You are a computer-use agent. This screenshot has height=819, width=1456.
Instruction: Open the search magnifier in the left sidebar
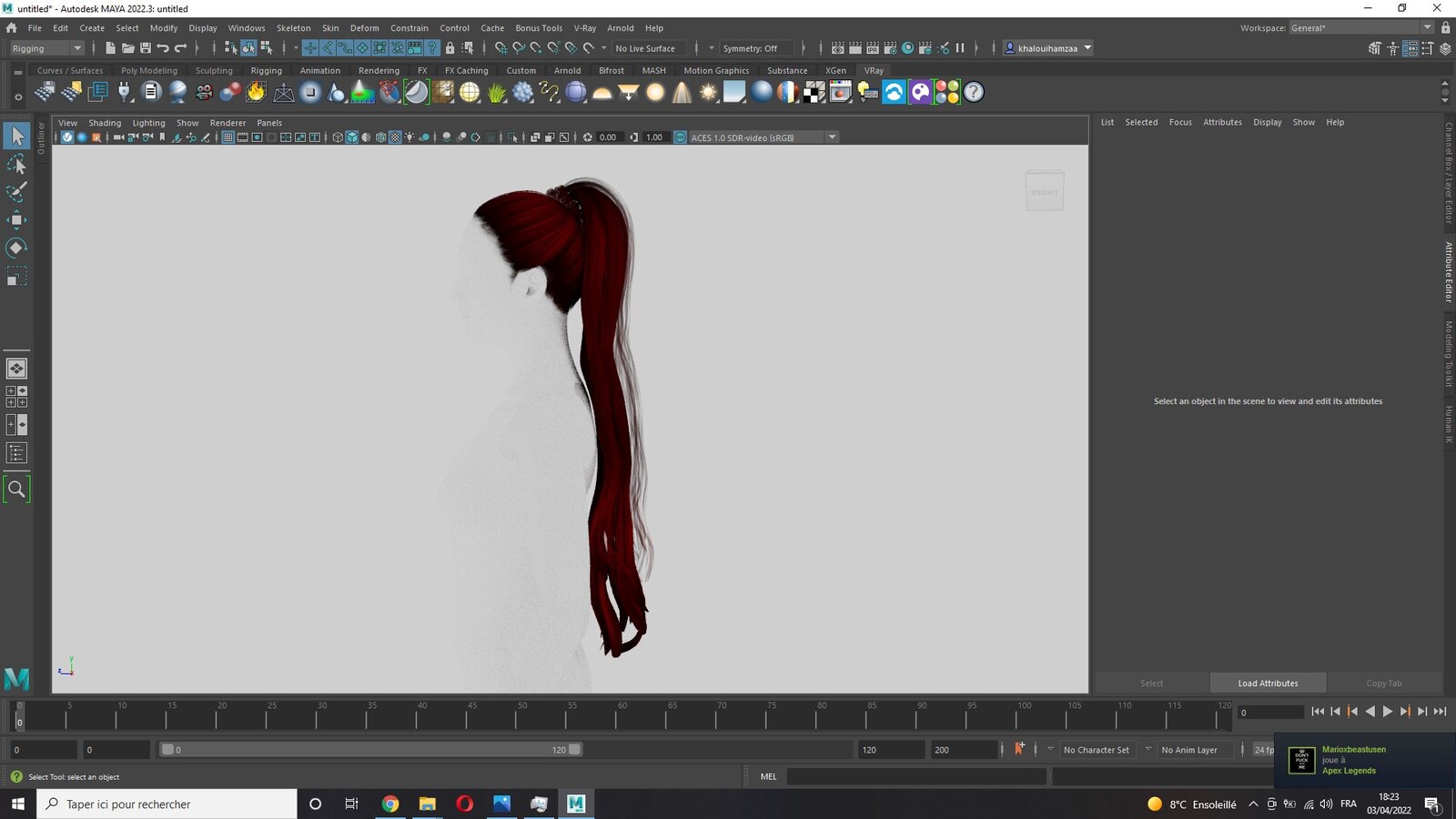point(16,489)
